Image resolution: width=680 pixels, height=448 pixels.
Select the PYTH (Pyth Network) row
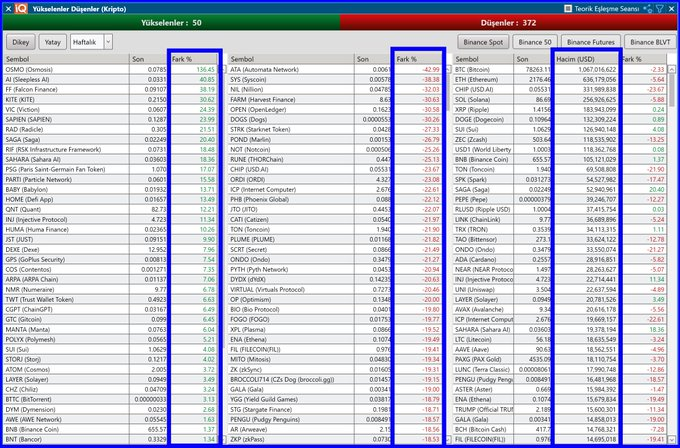click(x=335, y=269)
